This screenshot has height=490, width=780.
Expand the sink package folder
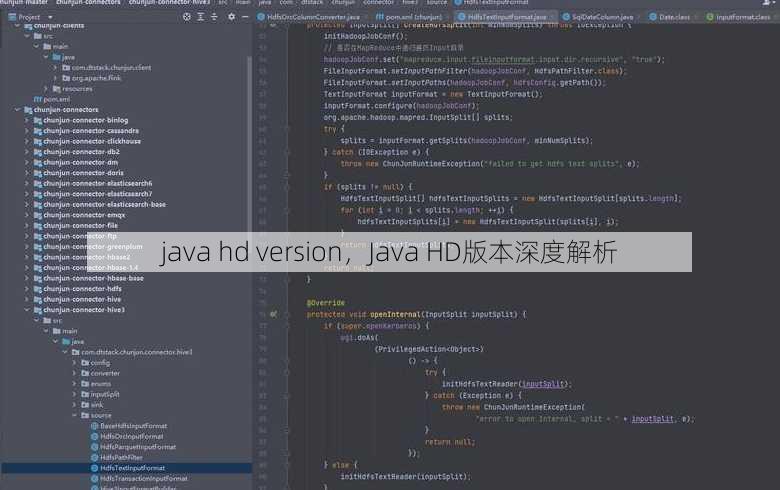[75, 405]
